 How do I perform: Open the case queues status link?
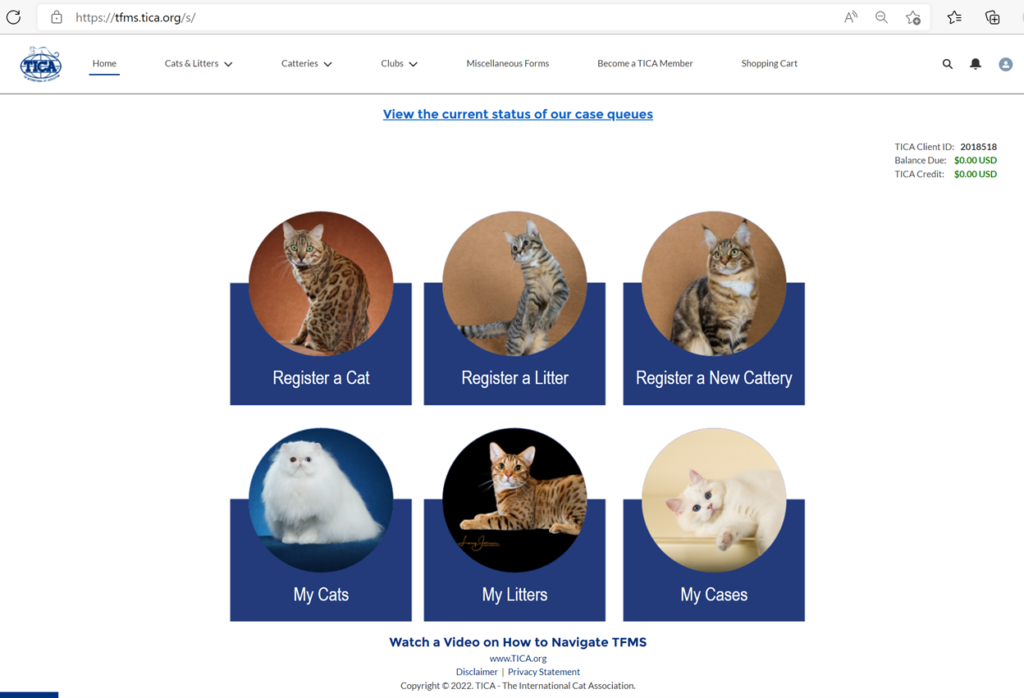pos(518,114)
